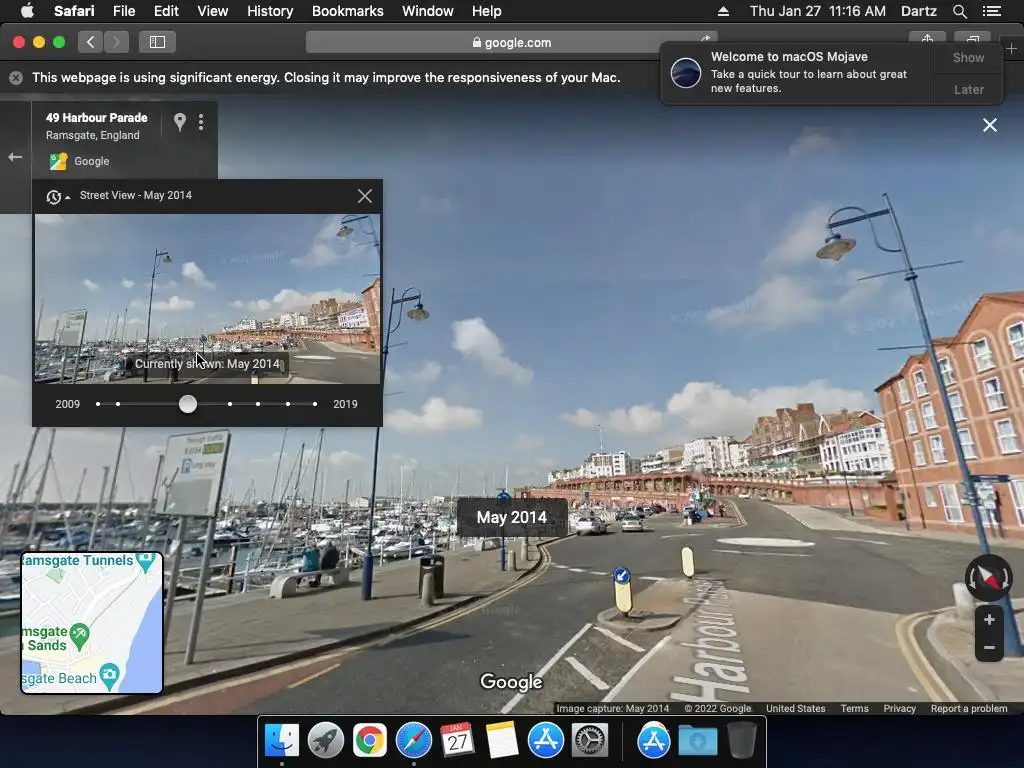Image resolution: width=1024 pixels, height=768 pixels.
Task: Open the three-dot more options menu
Action: pos(201,122)
